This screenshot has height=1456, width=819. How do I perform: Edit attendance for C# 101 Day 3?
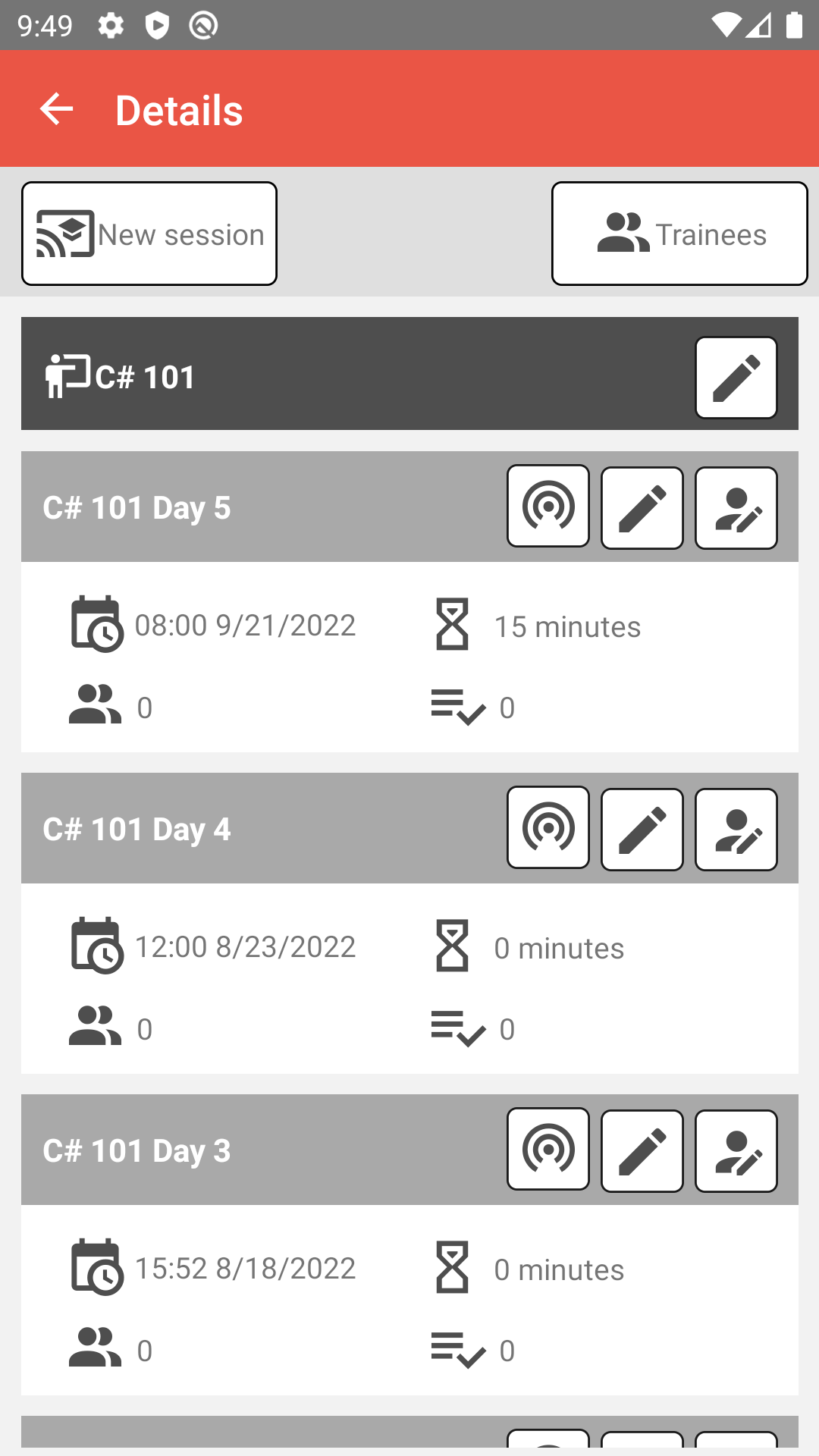(736, 1151)
